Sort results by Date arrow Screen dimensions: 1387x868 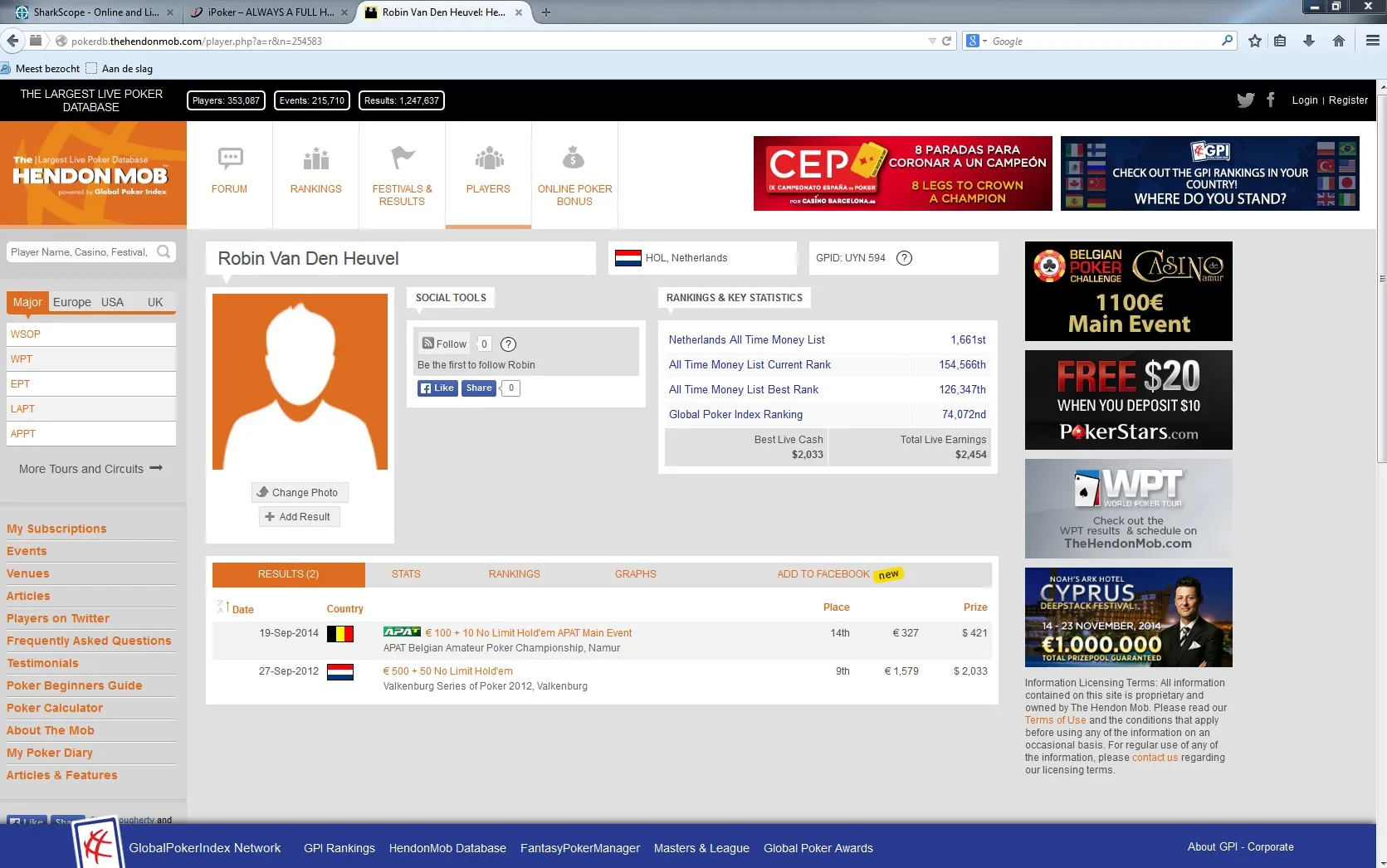click(x=222, y=607)
